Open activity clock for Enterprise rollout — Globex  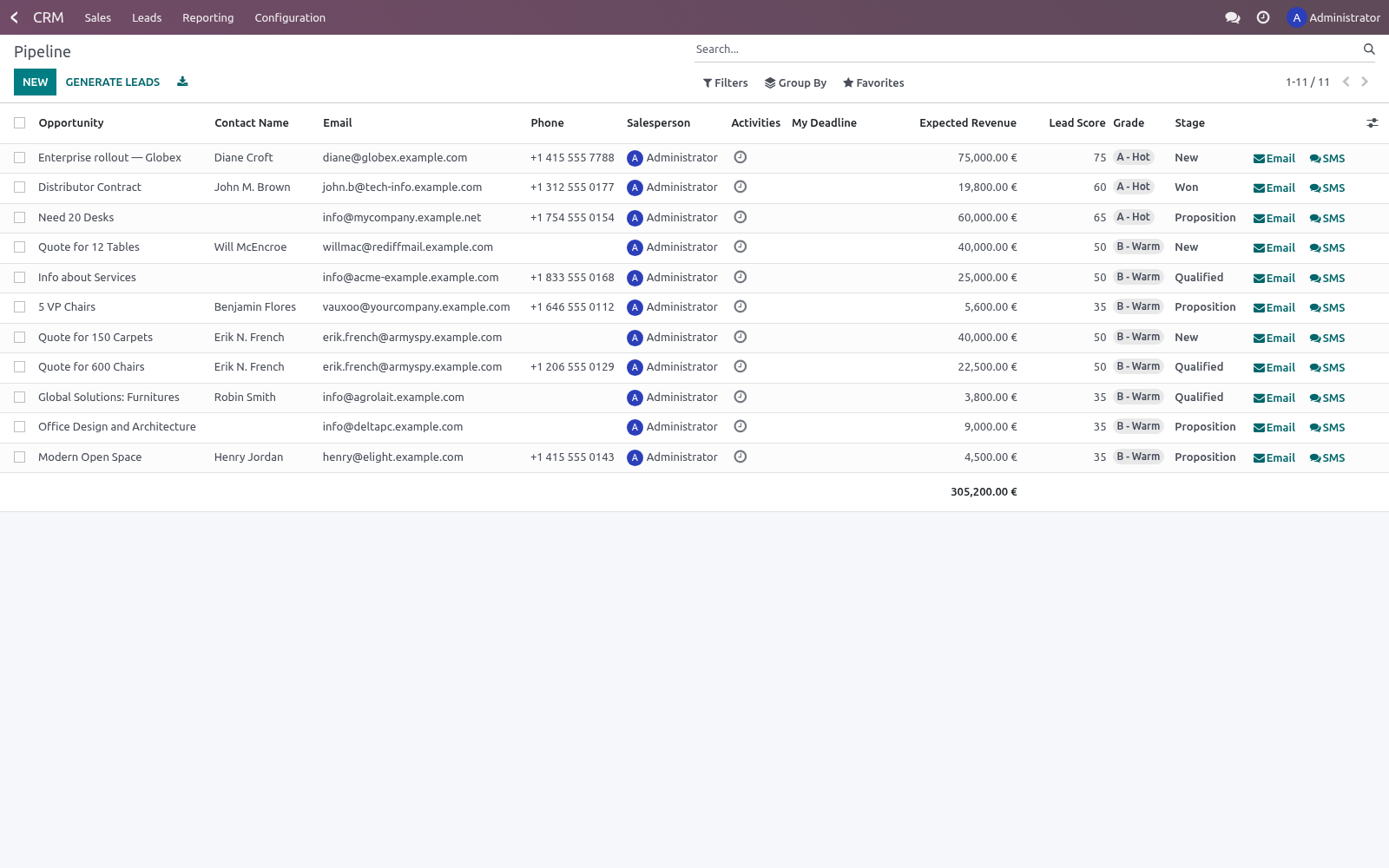pos(741,157)
